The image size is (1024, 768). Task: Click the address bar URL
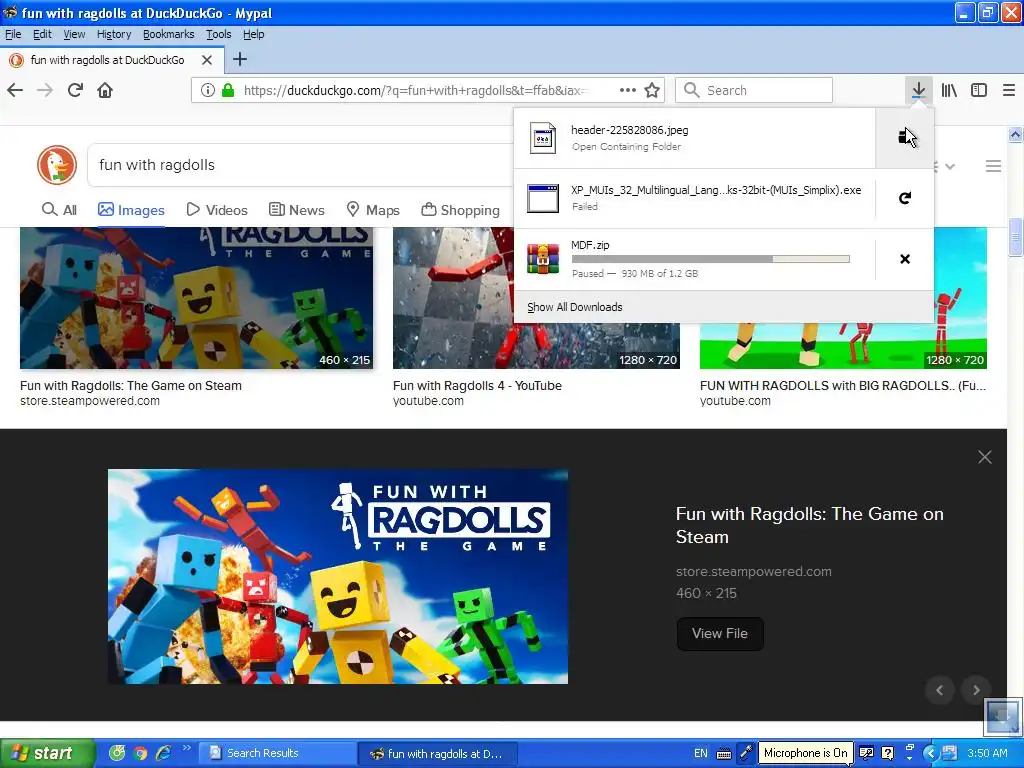pyautogui.click(x=415, y=90)
